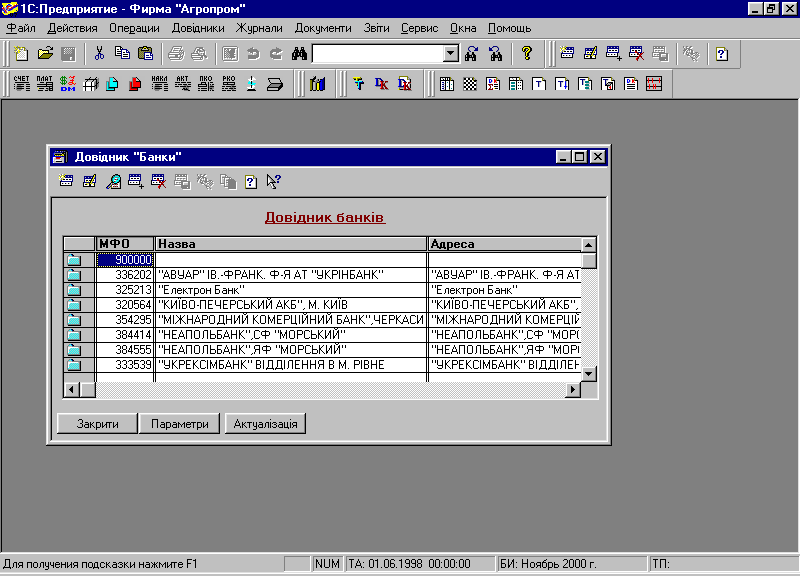Click Delete row icon in Банки window toolbar
800x576 pixels.
159,181
